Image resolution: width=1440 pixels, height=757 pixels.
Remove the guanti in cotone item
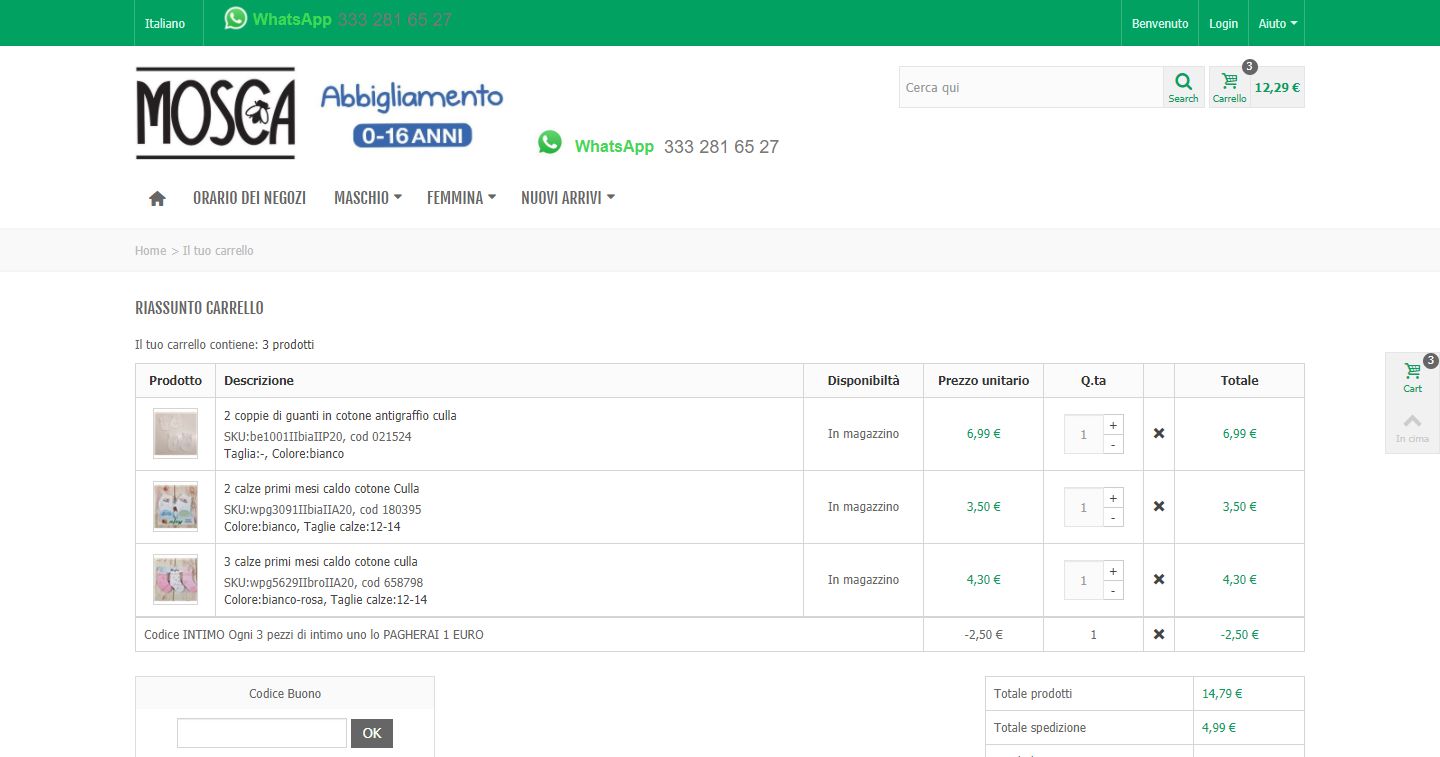click(1159, 434)
